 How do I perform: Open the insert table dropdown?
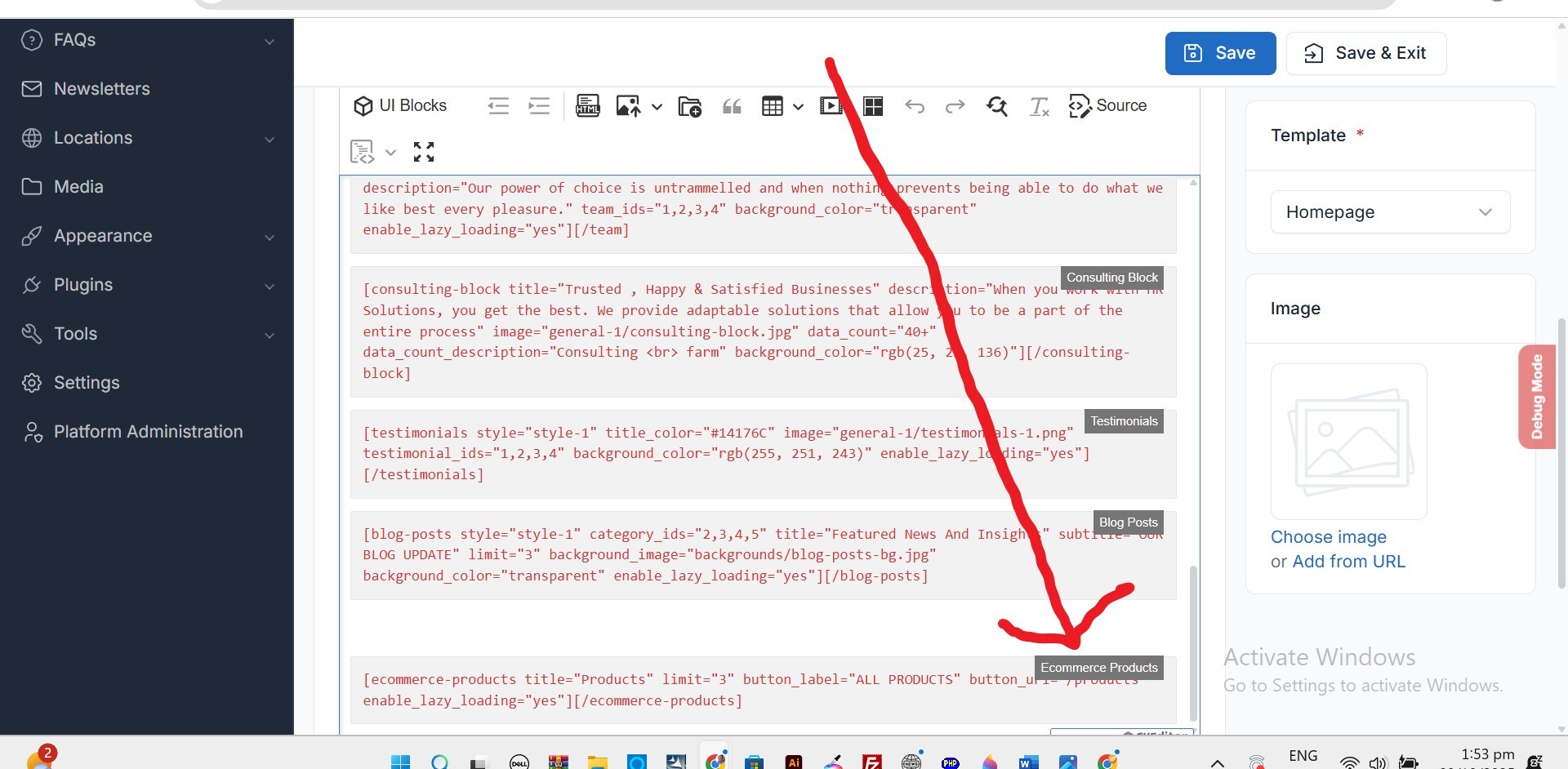pos(798,107)
